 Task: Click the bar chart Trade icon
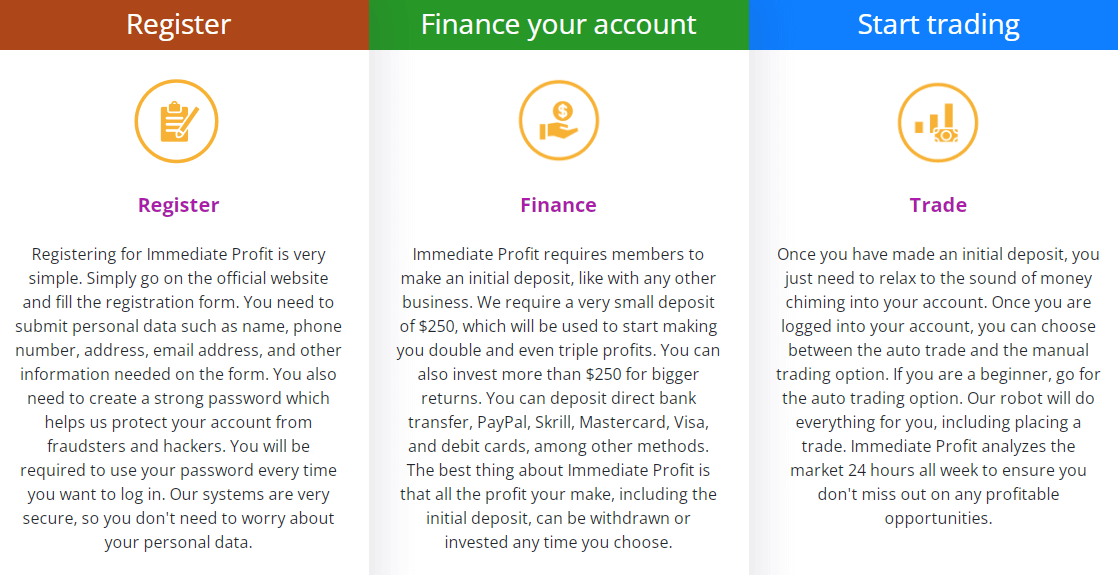point(938,123)
